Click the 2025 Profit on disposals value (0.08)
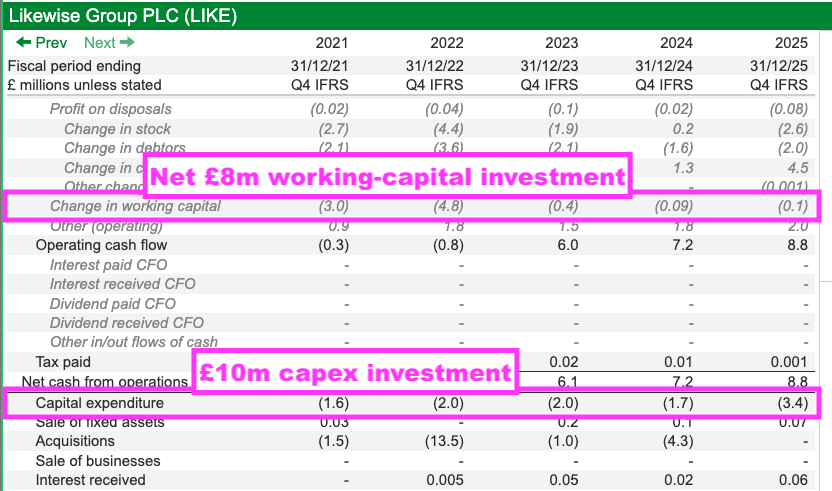The image size is (832, 491). [x=789, y=109]
